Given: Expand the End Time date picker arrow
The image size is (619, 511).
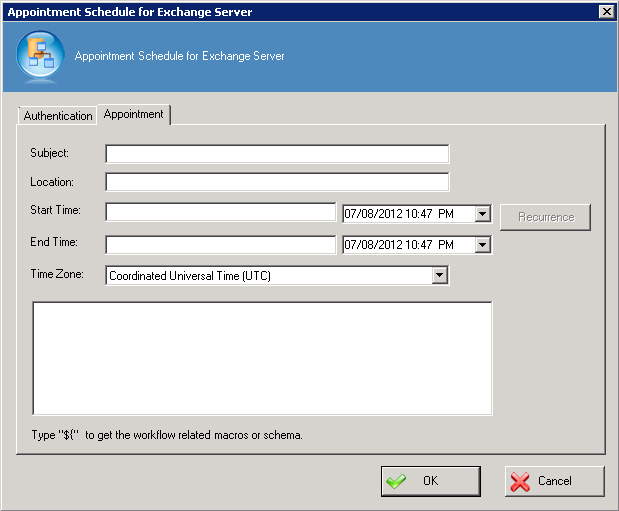Looking at the screenshot, I should [x=483, y=245].
